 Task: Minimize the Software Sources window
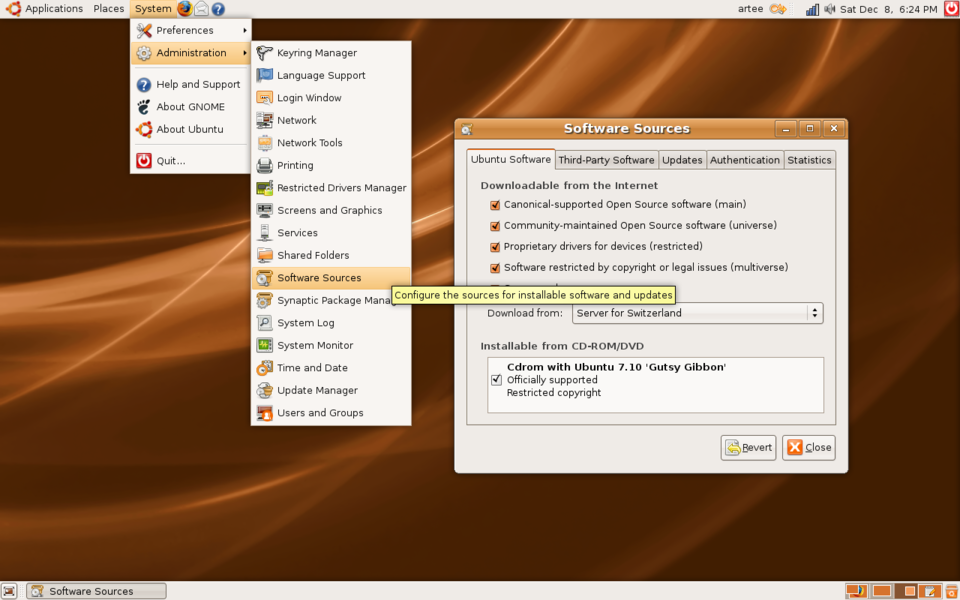[786, 129]
